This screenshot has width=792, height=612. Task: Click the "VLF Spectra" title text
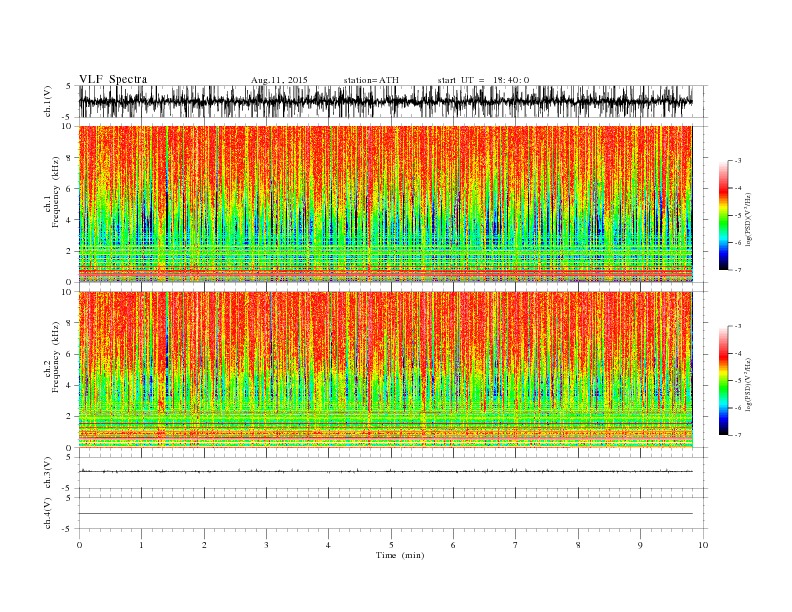pos(113,79)
